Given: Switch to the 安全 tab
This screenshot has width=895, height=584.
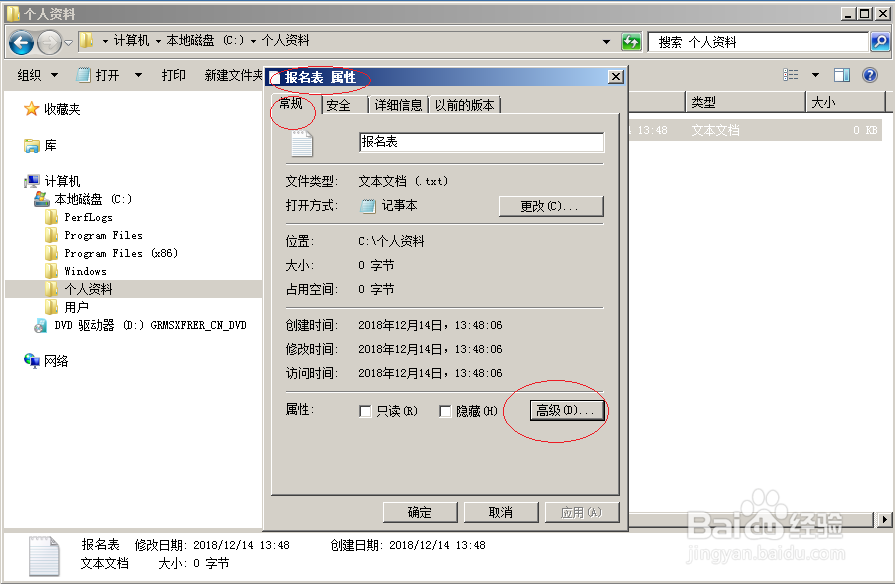Looking at the screenshot, I should point(338,105).
